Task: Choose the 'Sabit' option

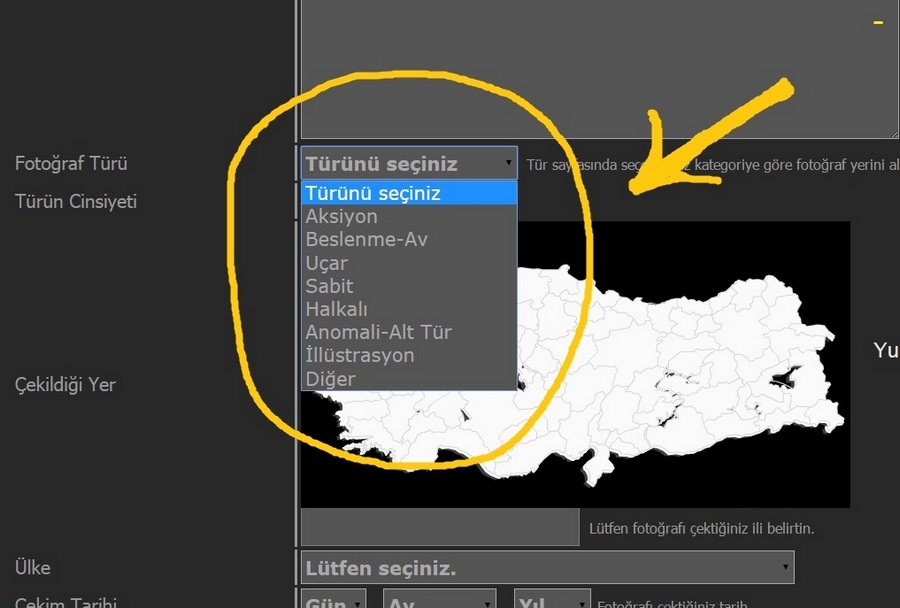Action: (330, 286)
